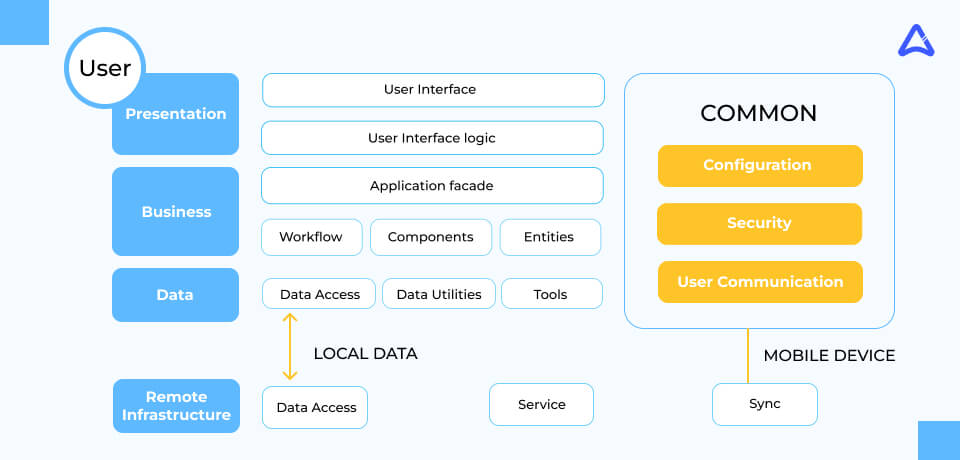Click the Data layer block
This screenshot has height=460, width=960.
pos(176,295)
